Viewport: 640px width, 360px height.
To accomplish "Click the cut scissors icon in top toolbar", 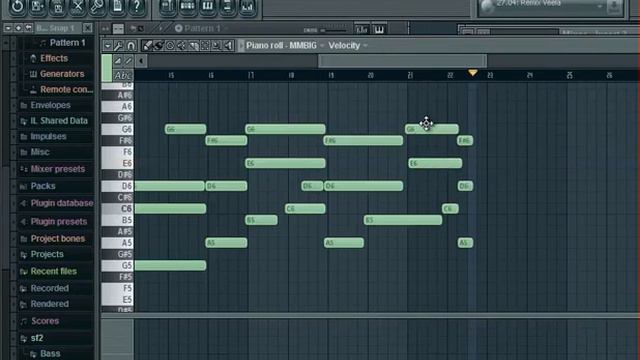I will point(78,6).
